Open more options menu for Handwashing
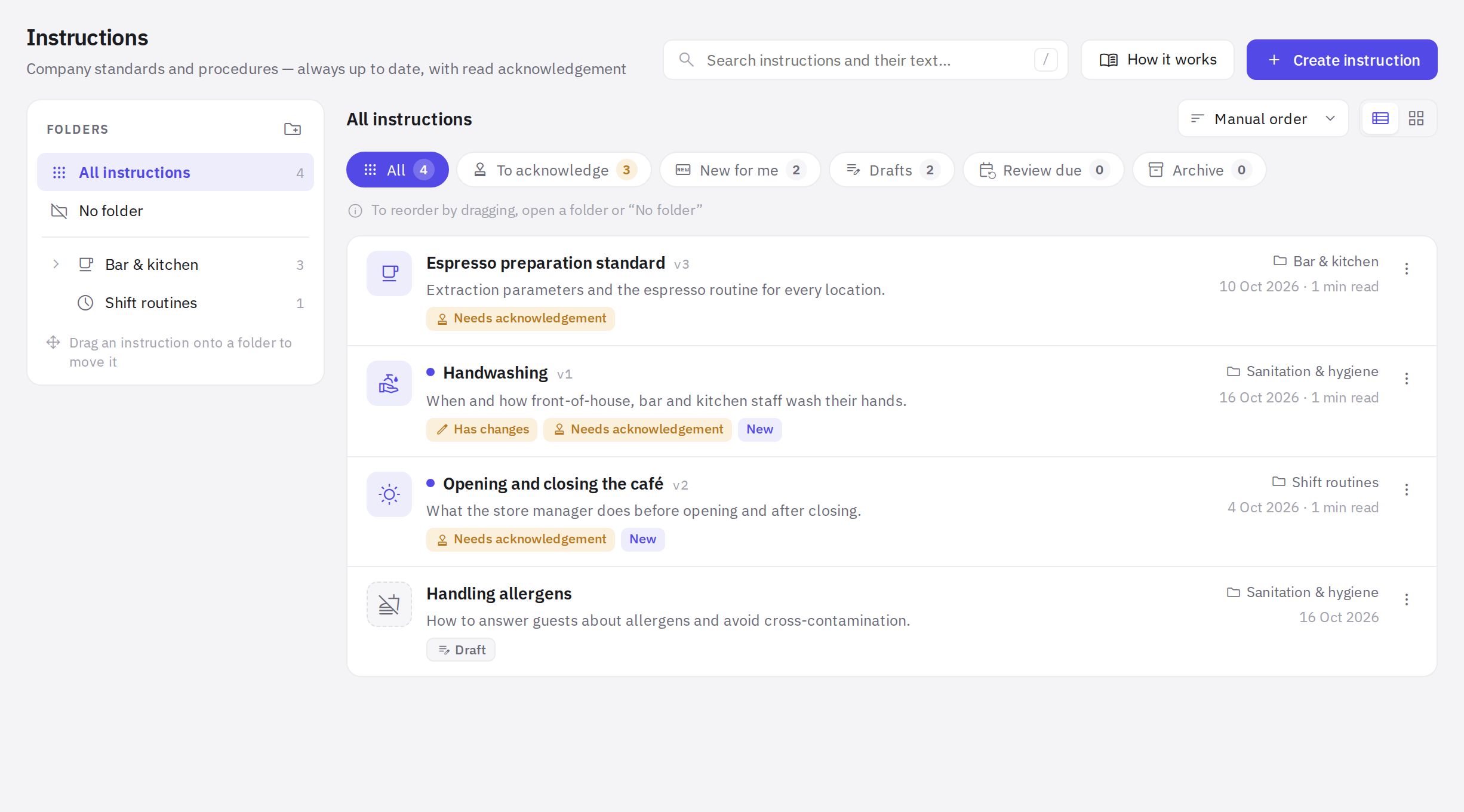This screenshot has width=1464, height=812. pyautogui.click(x=1407, y=379)
